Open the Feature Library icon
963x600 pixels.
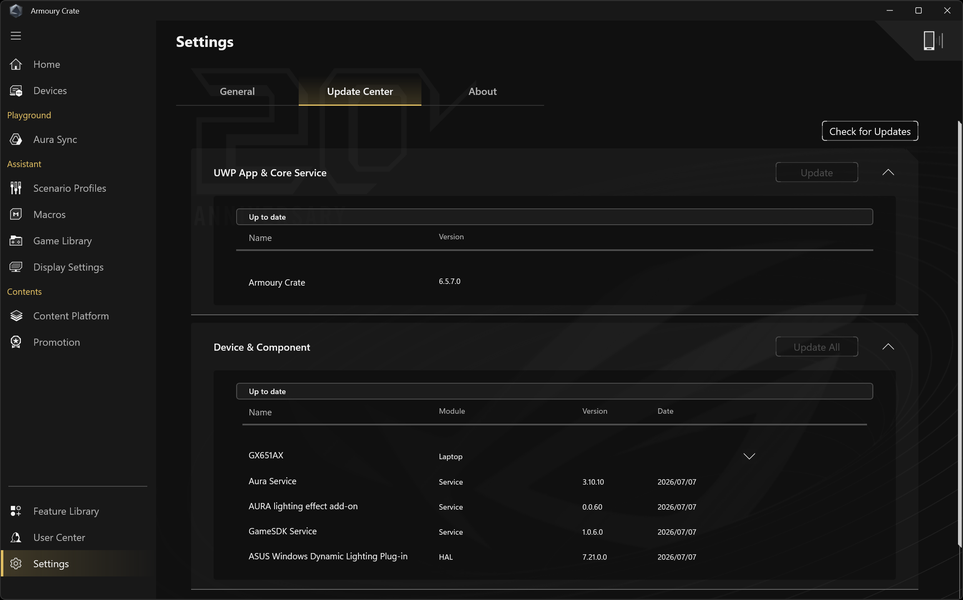click(x=16, y=511)
